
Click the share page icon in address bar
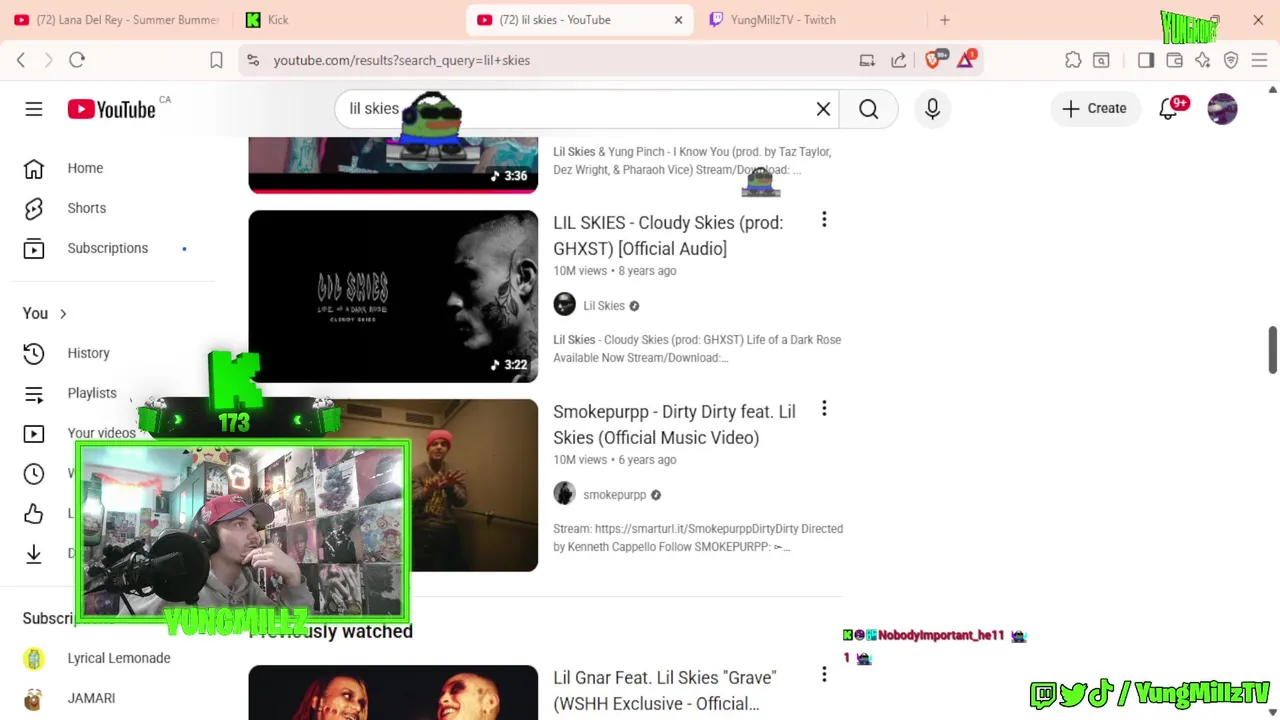(x=898, y=60)
